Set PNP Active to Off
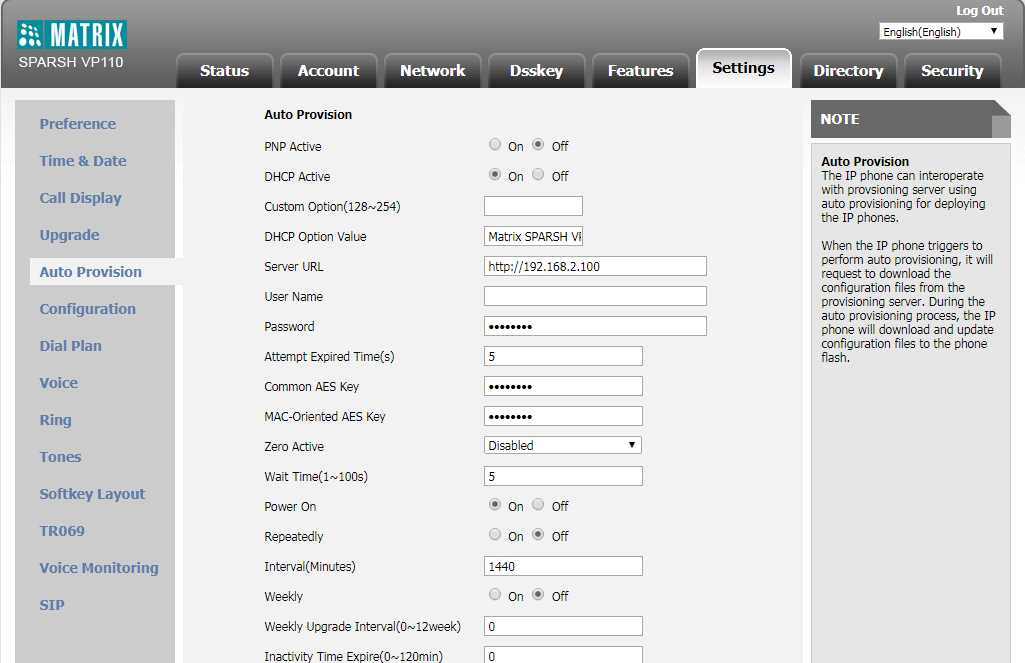Image resolution: width=1025 pixels, height=663 pixels. [x=538, y=144]
